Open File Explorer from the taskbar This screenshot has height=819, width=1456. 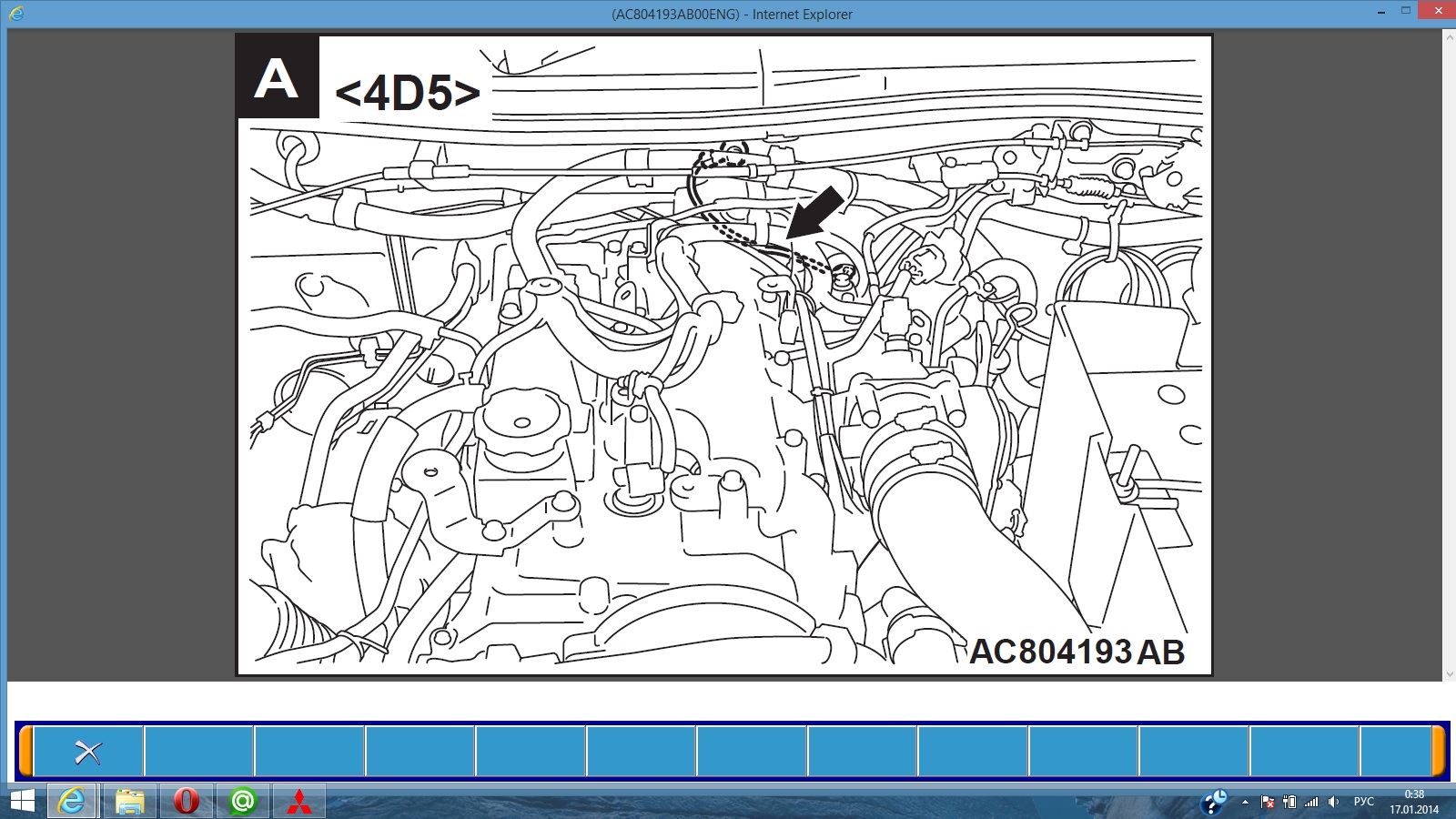[x=129, y=802]
